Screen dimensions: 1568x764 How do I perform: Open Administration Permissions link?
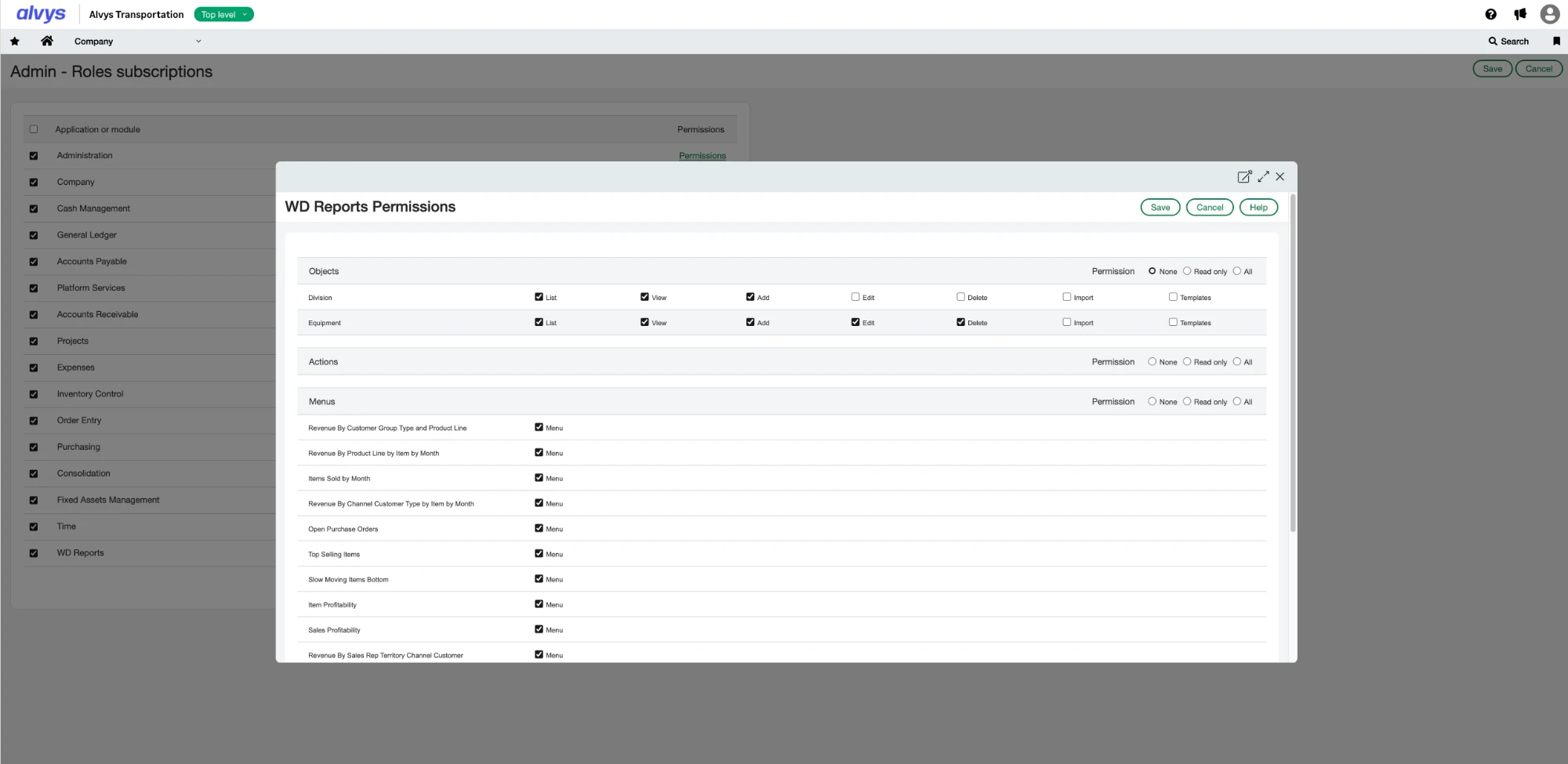pos(702,155)
